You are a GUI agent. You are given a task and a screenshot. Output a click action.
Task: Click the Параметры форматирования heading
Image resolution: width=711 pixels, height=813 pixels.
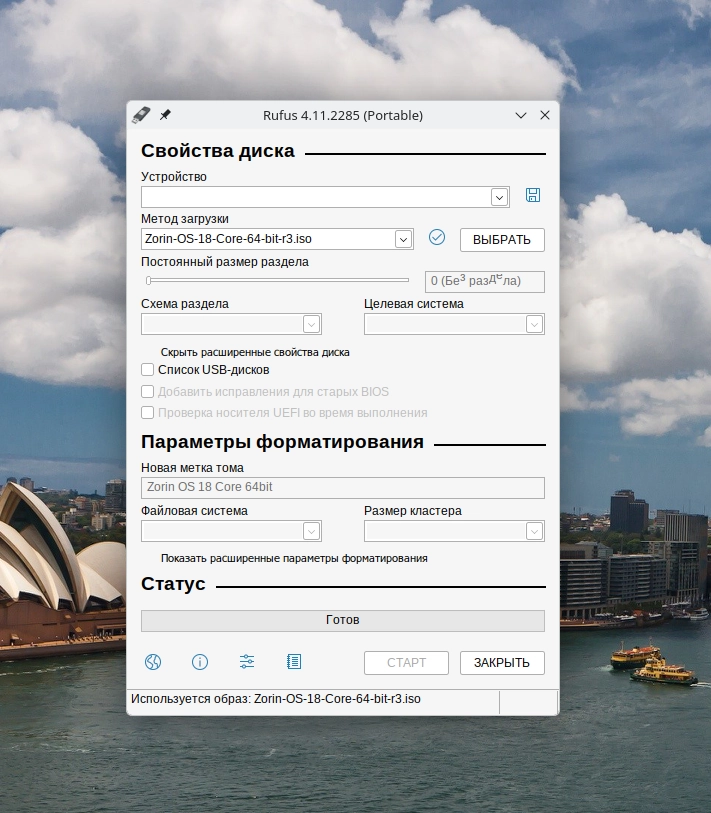coord(282,442)
